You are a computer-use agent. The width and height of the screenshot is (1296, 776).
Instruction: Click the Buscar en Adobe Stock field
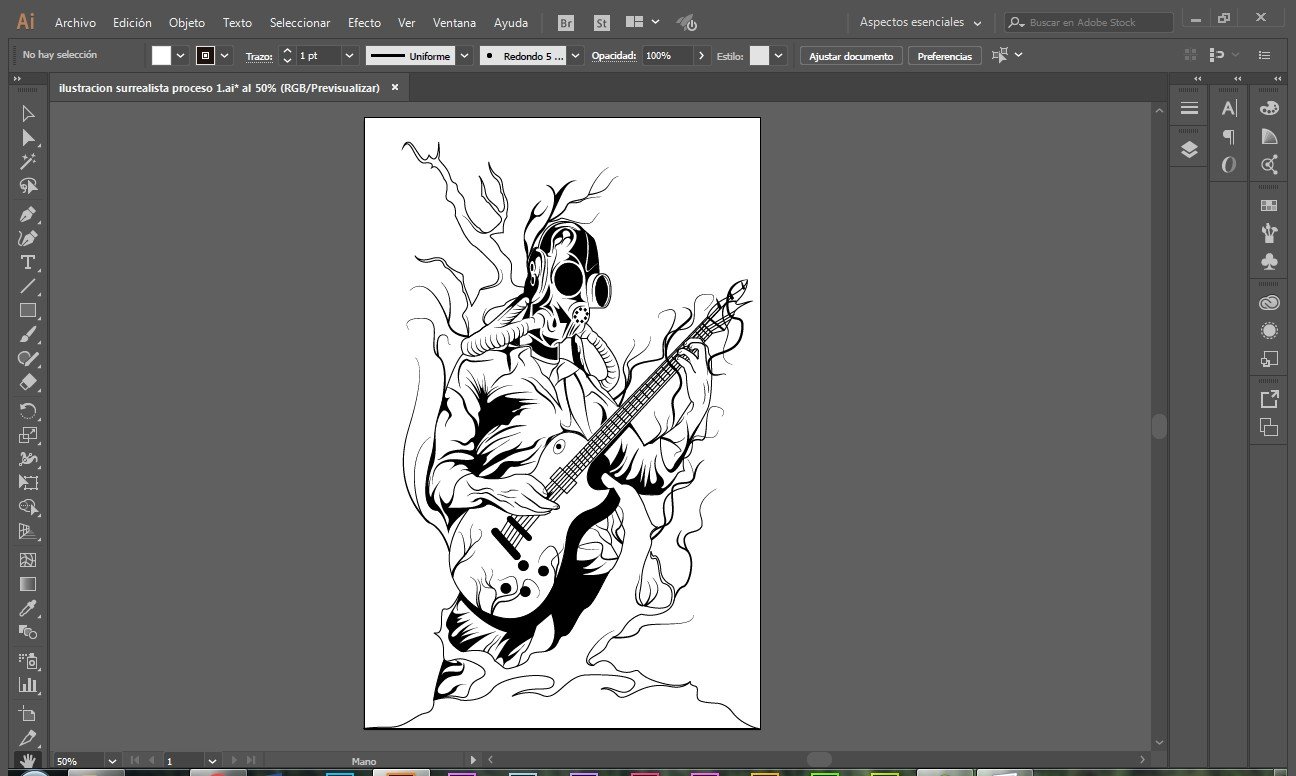coord(1089,22)
